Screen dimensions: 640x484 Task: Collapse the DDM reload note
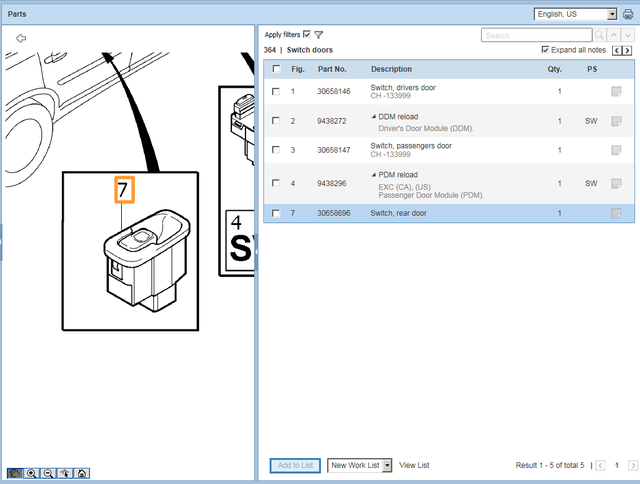click(x=374, y=116)
